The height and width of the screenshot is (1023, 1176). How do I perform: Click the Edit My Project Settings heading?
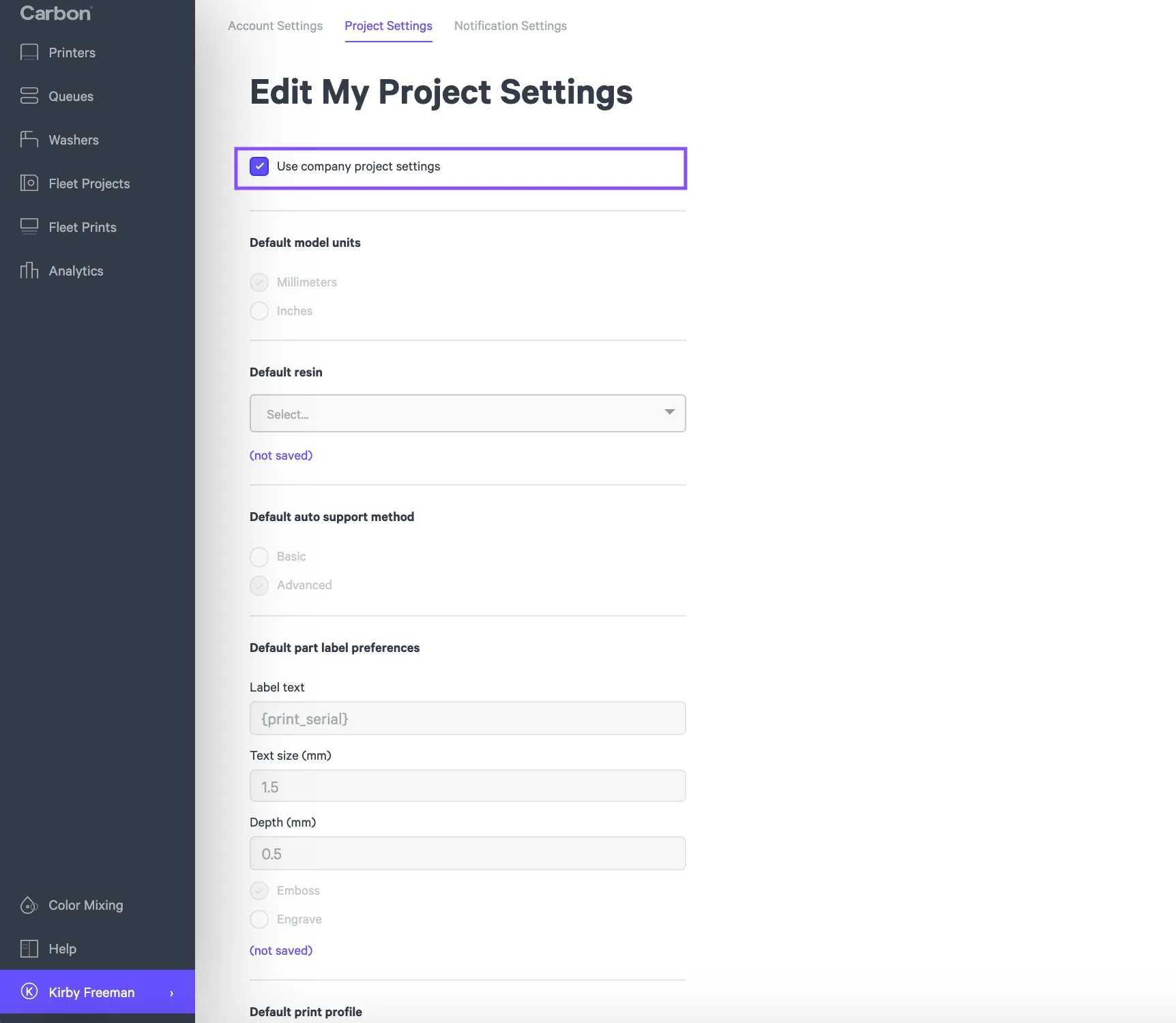click(441, 93)
